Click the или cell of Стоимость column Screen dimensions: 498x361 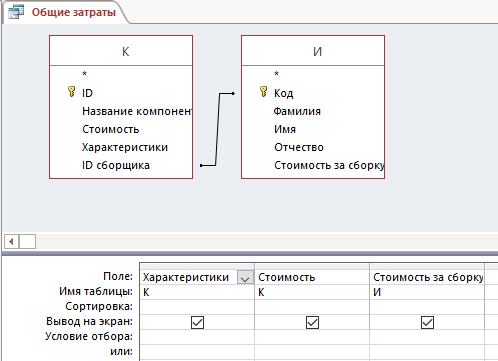pos(312,352)
